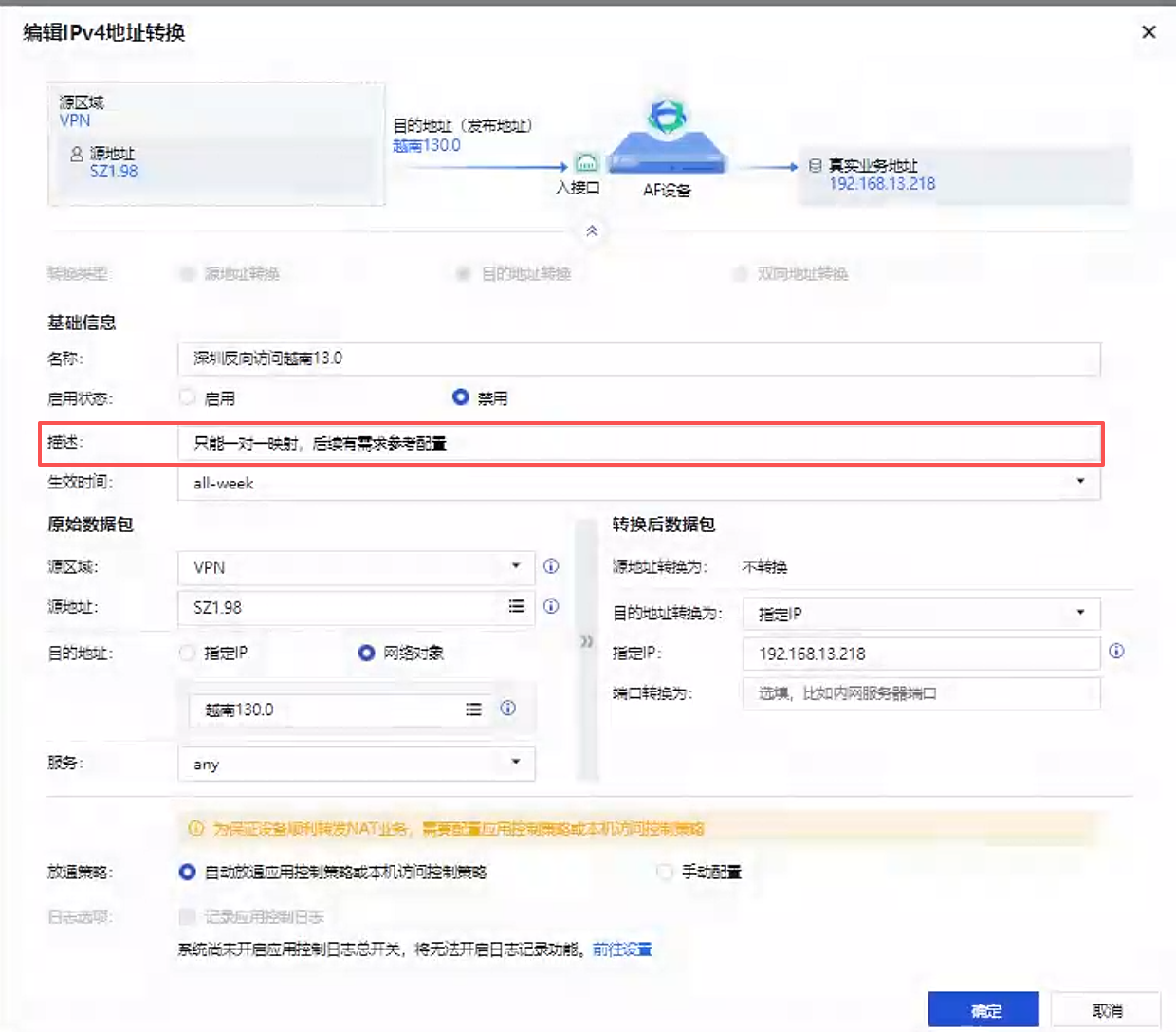Click the info icon beside 源地址 field
1176x1032 pixels.
pyautogui.click(x=551, y=606)
